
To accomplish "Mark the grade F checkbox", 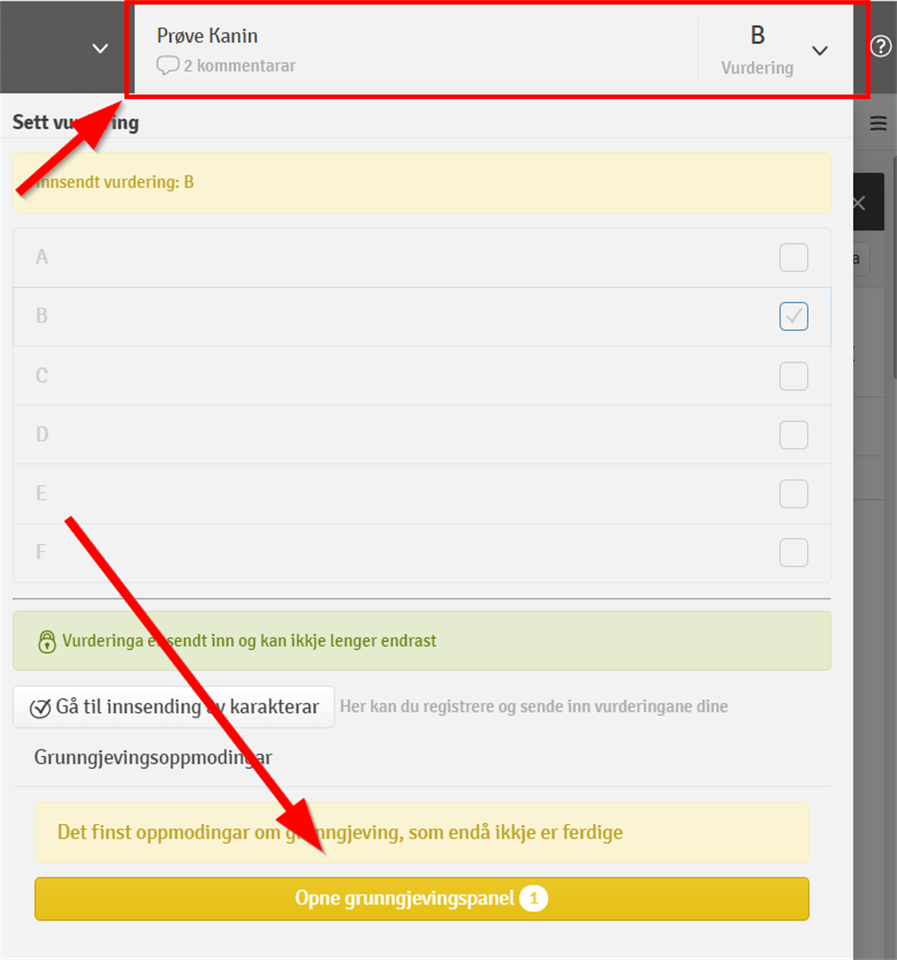I will pos(794,552).
